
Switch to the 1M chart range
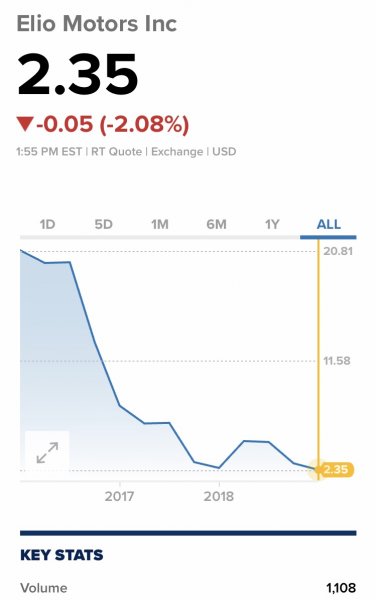pos(160,224)
